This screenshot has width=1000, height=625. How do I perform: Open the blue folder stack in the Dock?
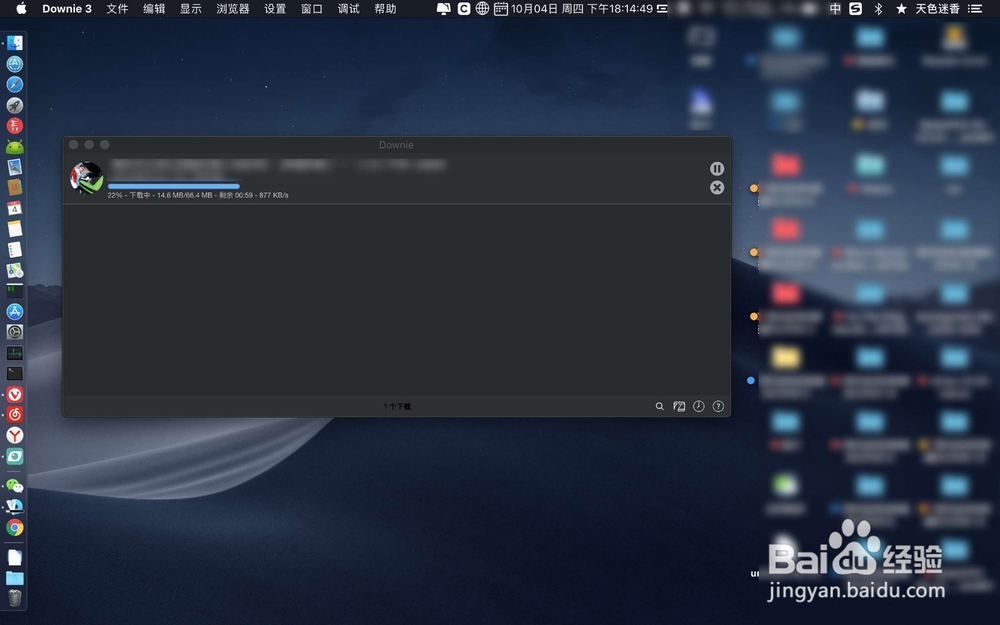point(15,578)
